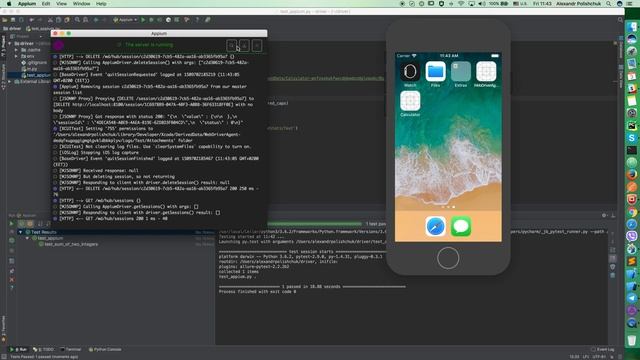
Task: Expand the .cache folder in Project tree
Action: click(x=16, y=50)
